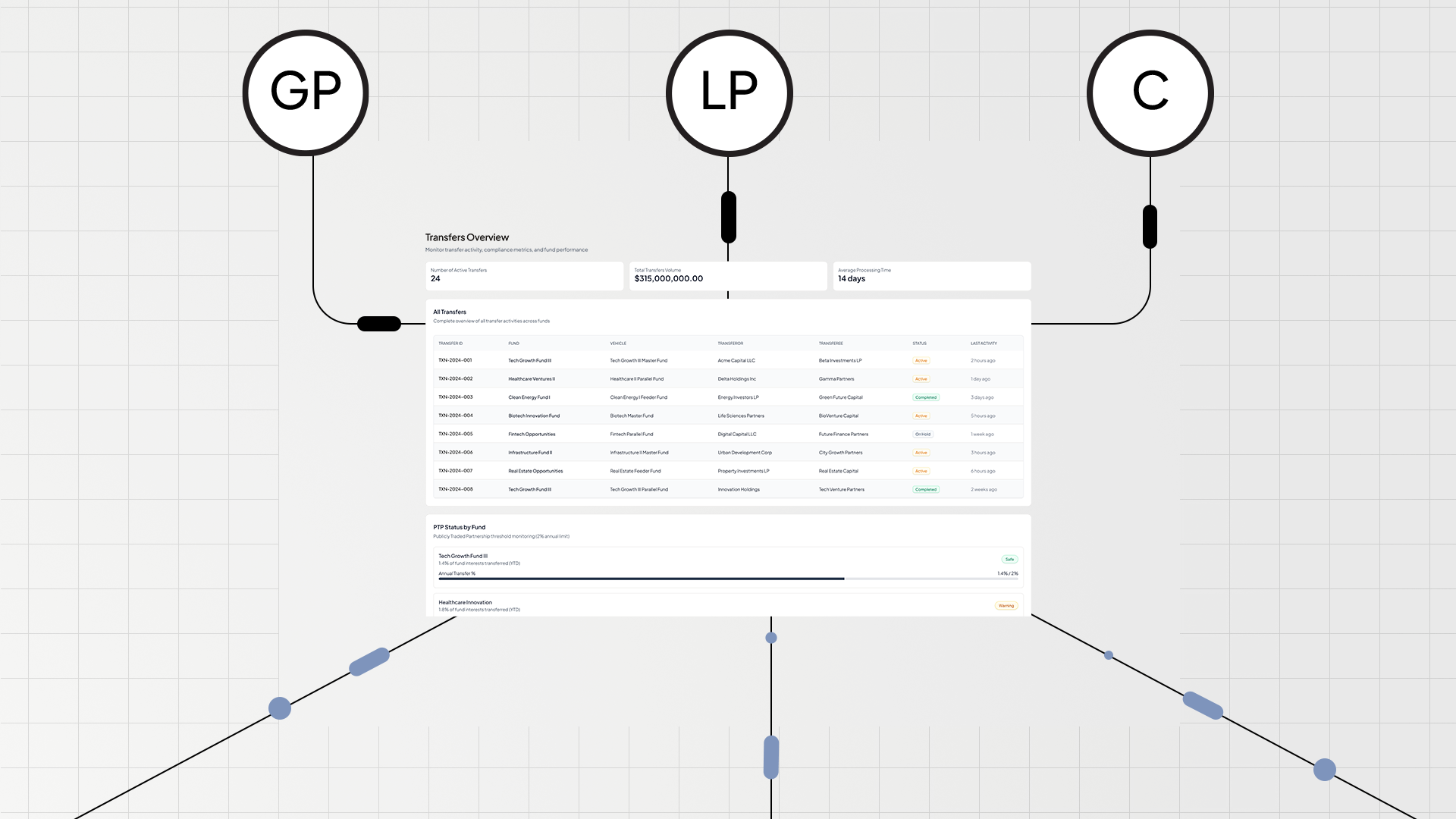Click On Hold badge for Fintech Opportunities
The width and height of the screenshot is (1456, 819).
922,435
